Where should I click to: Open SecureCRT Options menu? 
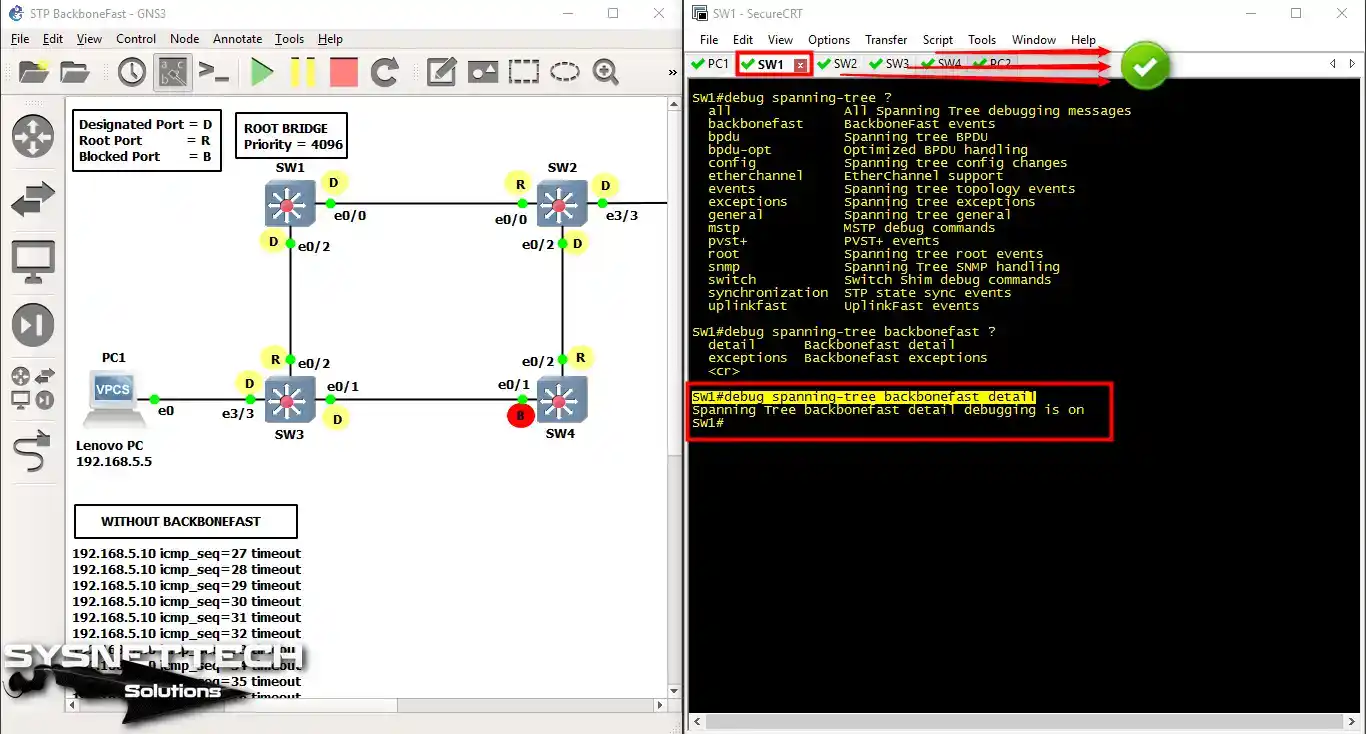(x=829, y=40)
